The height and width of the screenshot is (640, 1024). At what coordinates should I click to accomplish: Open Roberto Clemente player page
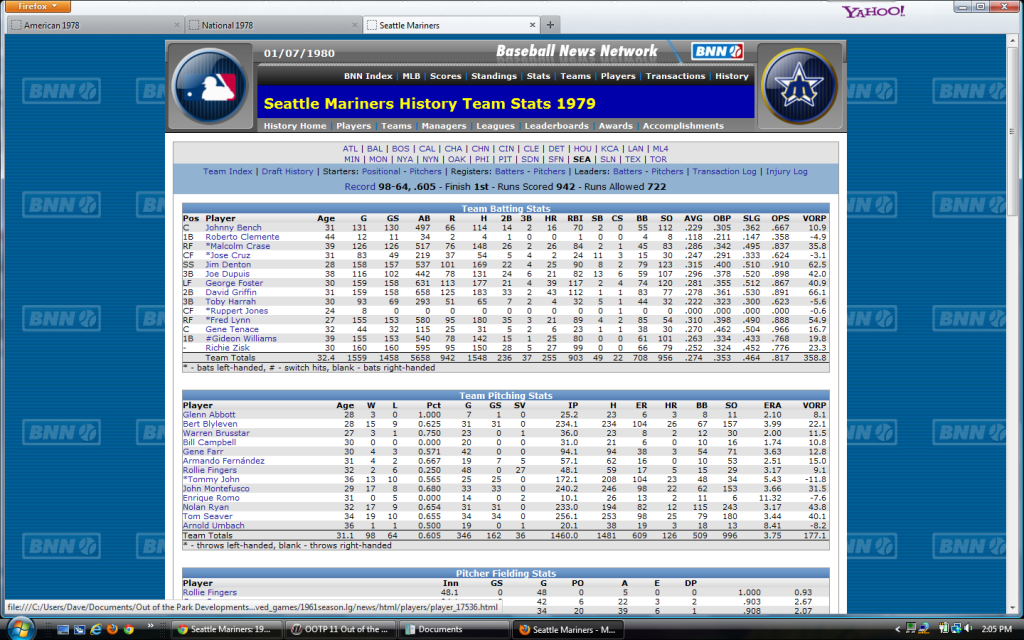coord(242,237)
